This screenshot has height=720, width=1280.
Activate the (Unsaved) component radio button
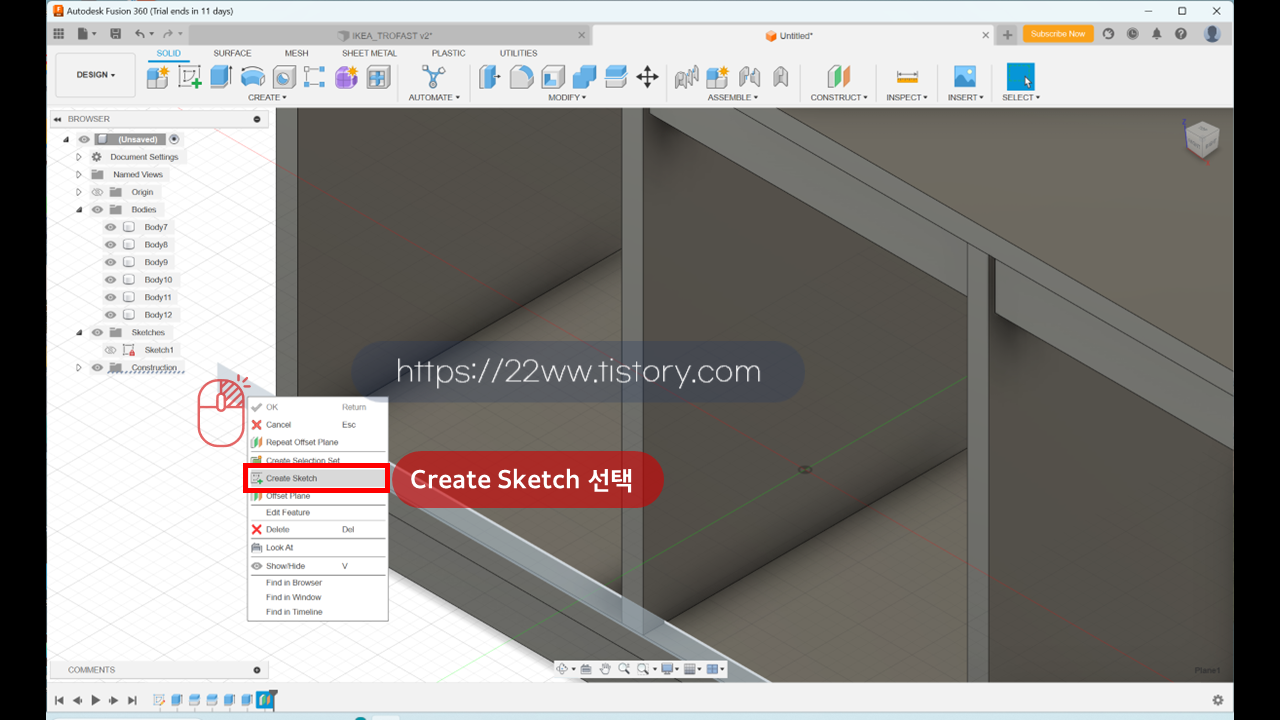[x=174, y=139]
